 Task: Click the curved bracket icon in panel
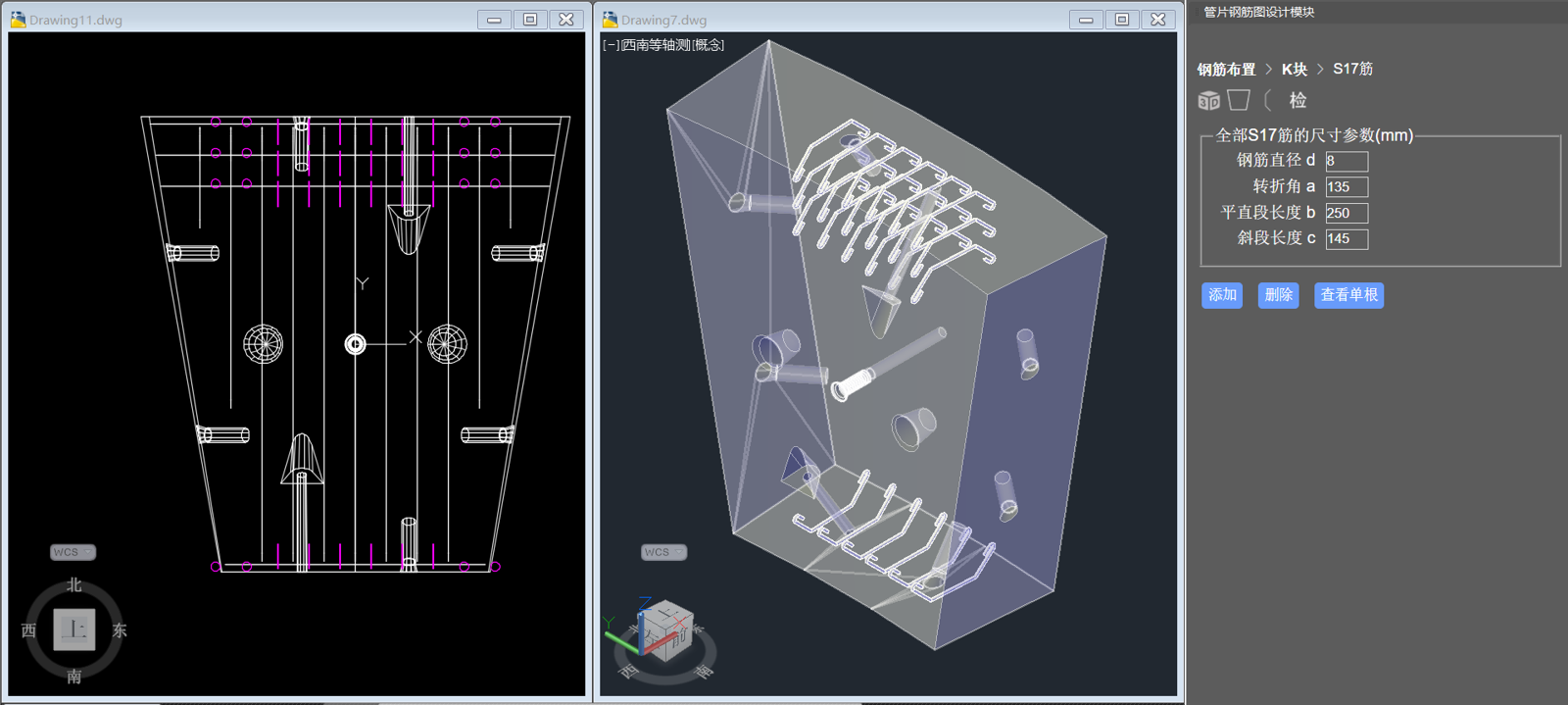pos(1268,100)
